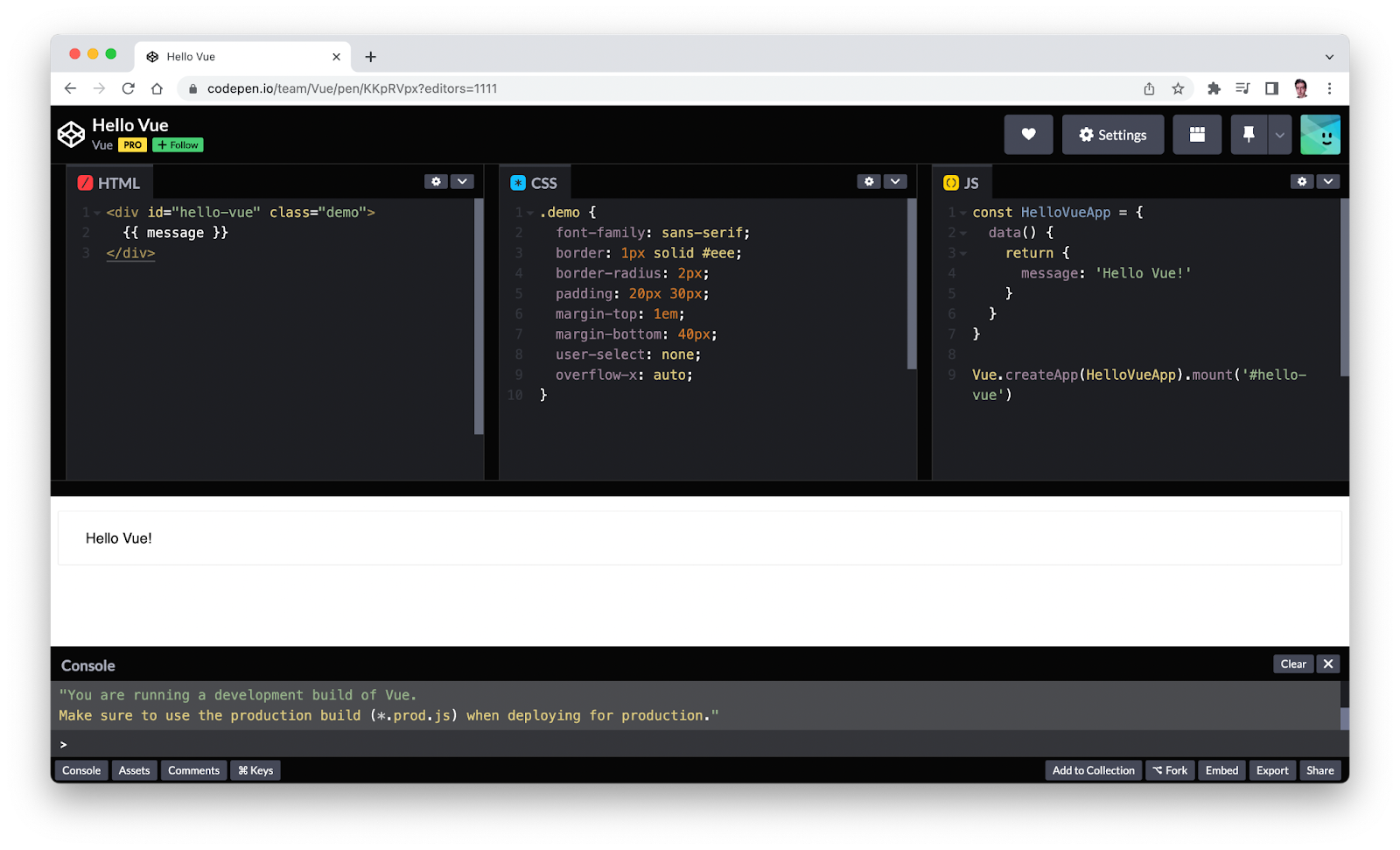
Task: Open the Assets panel
Action: tap(134, 770)
